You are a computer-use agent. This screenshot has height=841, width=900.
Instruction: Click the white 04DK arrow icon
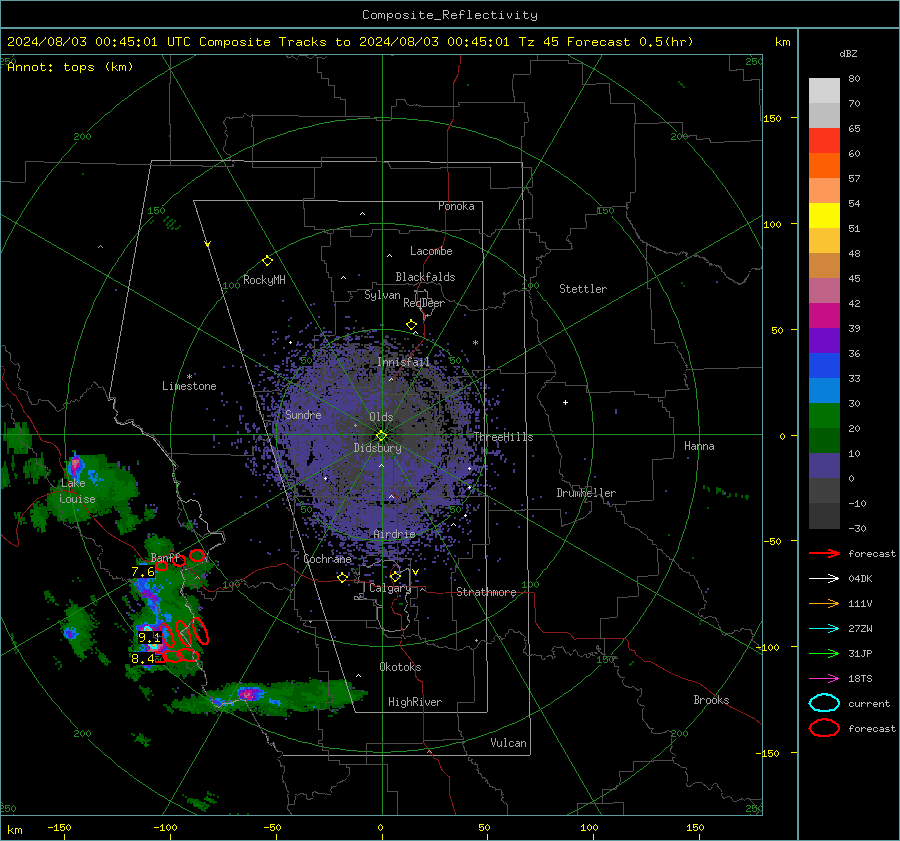pyautogui.click(x=824, y=578)
